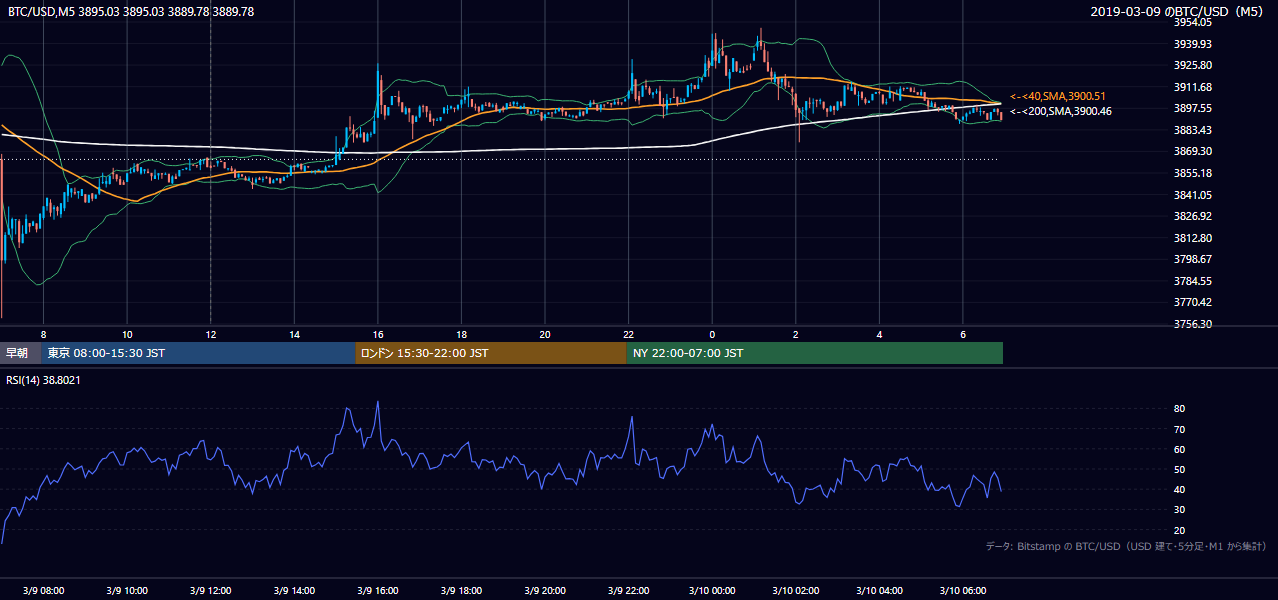This screenshot has height=600, width=1278.
Task: Click the '3/10 00:00' date label
Action: pyautogui.click(x=711, y=591)
